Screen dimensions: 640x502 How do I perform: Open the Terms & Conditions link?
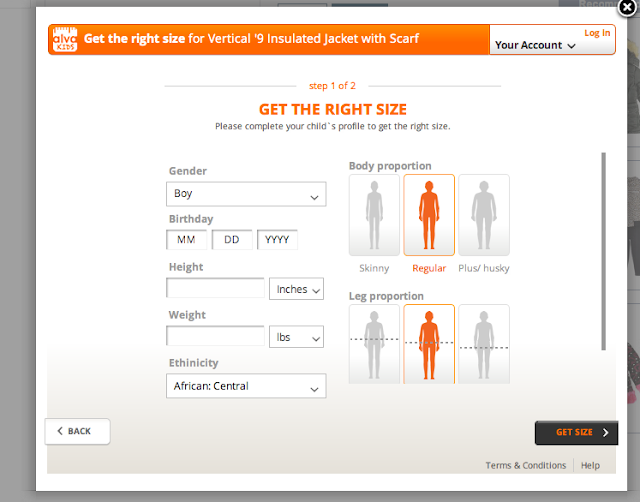[526, 465]
